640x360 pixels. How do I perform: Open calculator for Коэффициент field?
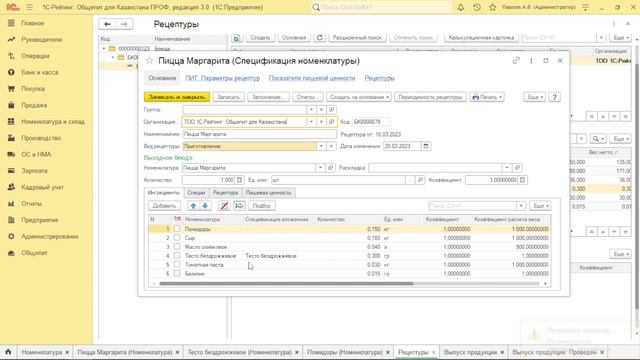click(x=522, y=180)
